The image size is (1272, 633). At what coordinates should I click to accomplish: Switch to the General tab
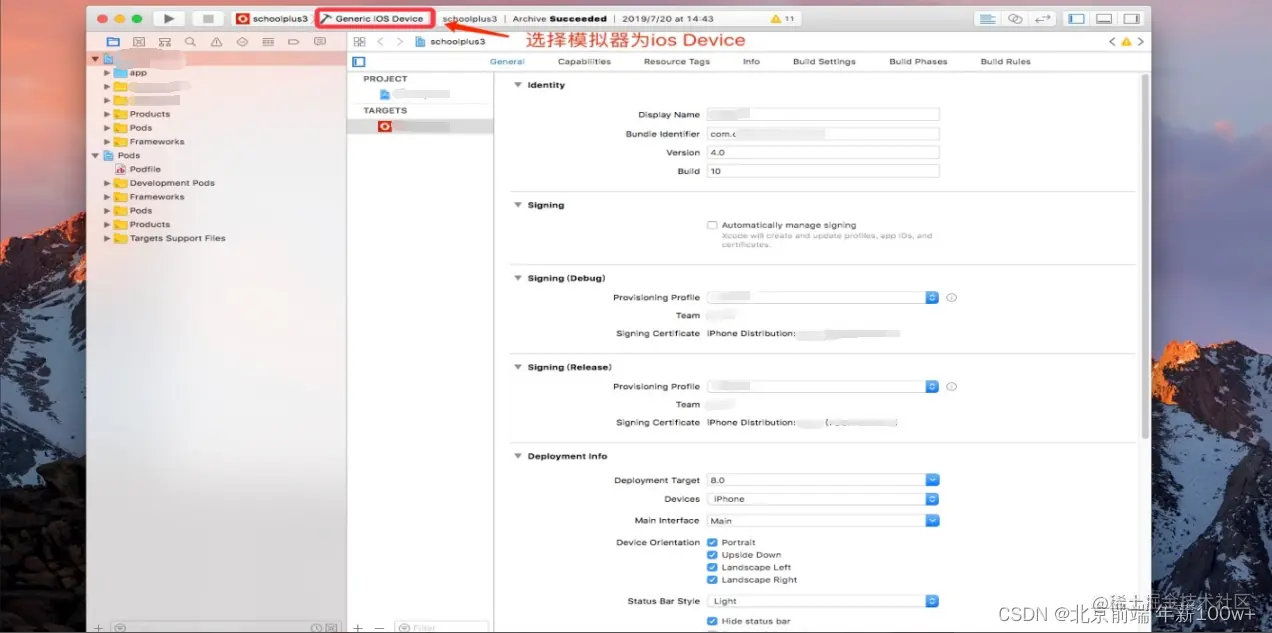[x=507, y=62]
